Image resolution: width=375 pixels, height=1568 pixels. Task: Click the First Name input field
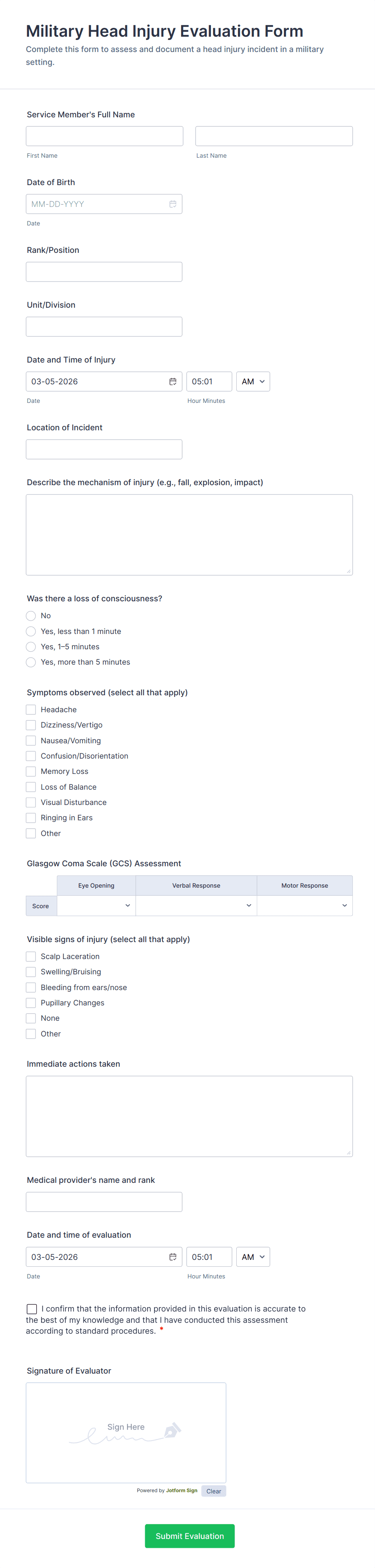click(x=104, y=135)
